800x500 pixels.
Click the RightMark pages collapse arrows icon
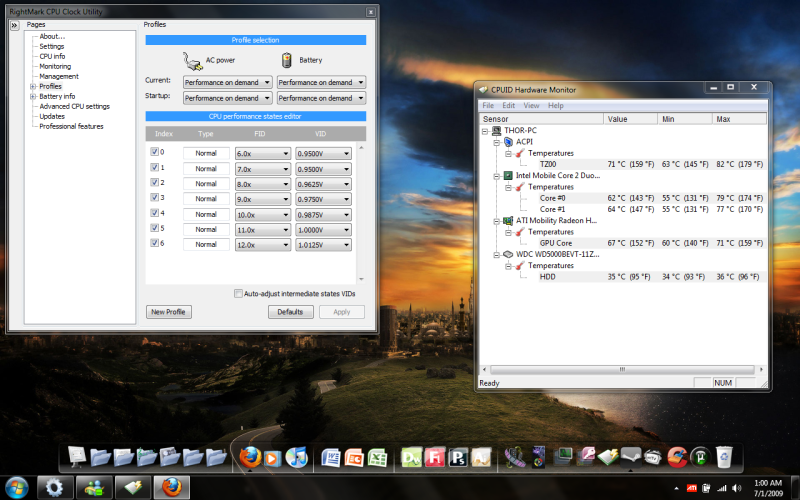click(x=14, y=25)
